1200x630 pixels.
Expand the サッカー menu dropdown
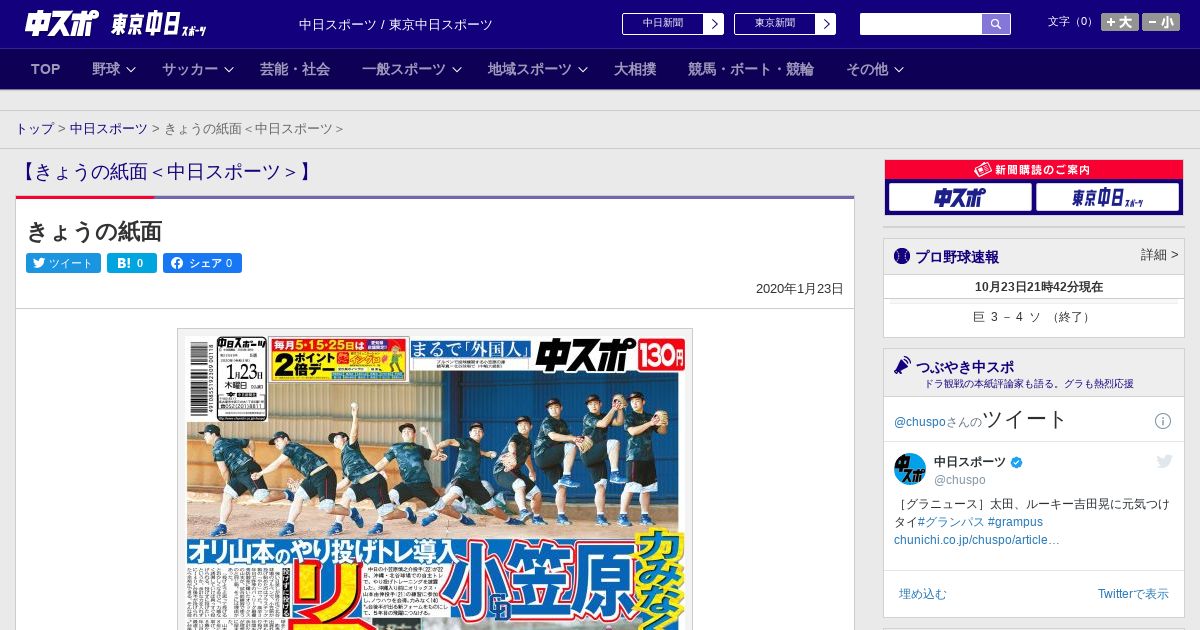click(198, 69)
